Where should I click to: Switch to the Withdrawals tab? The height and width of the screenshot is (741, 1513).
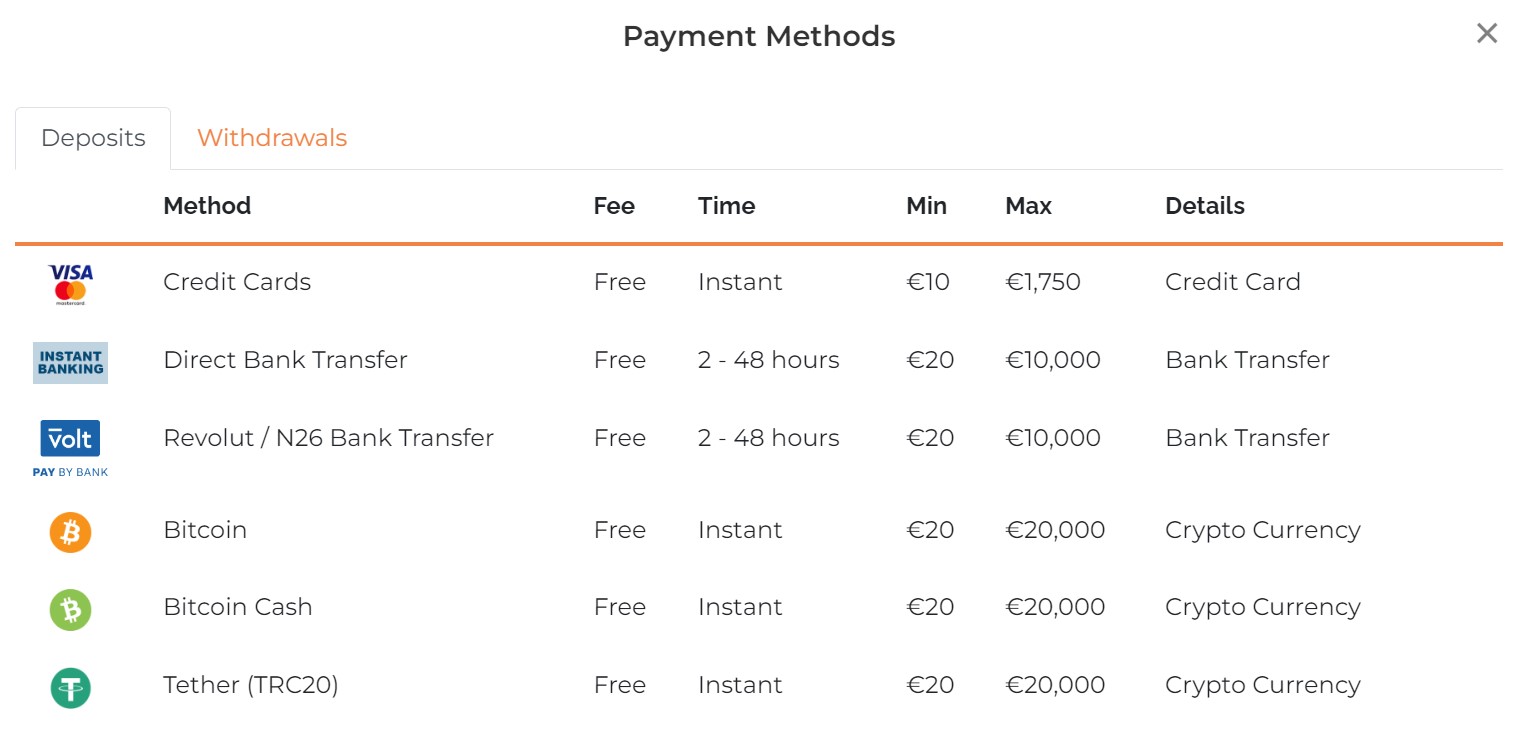(x=272, y=138)
